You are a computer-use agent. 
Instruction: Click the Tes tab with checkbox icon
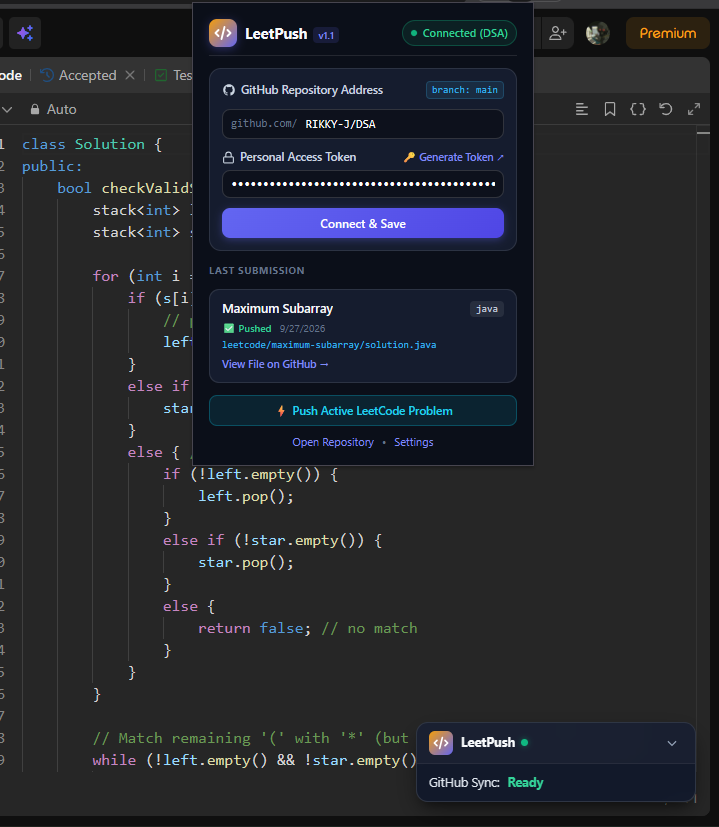[174, 75]
